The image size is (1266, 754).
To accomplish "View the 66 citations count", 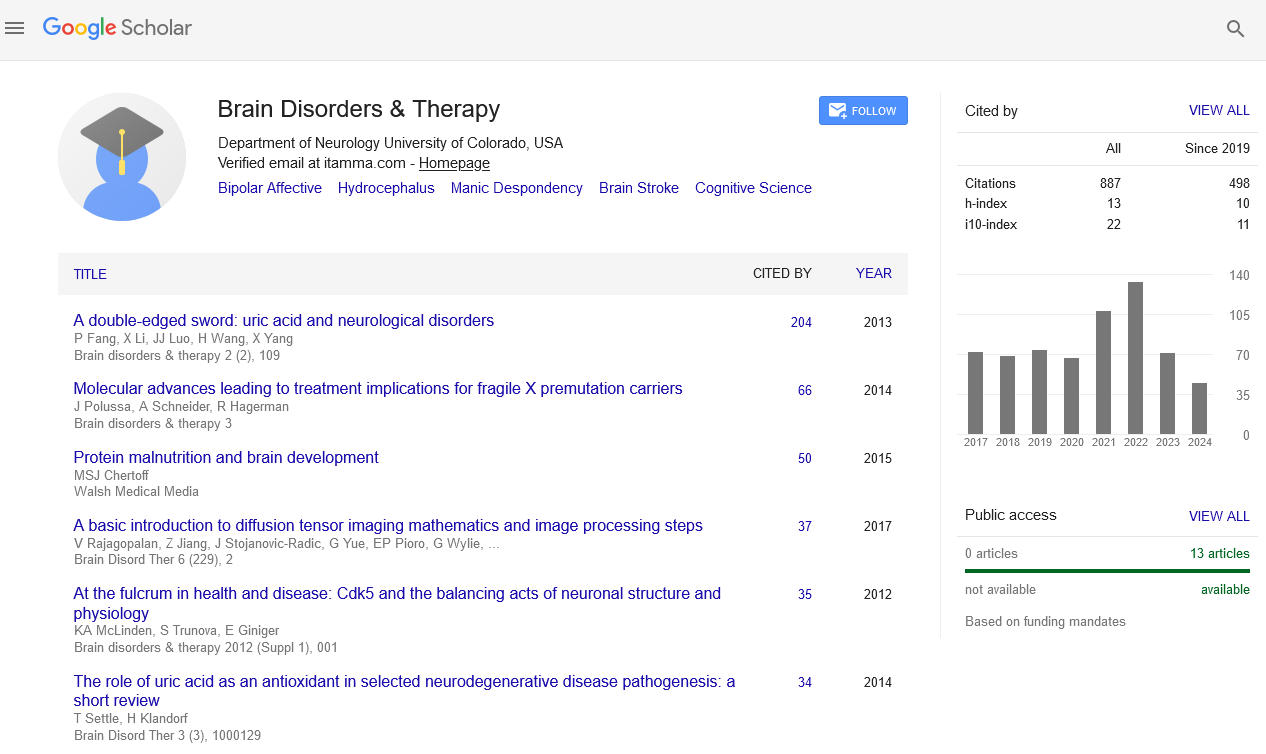I will (x=805, y=390).
